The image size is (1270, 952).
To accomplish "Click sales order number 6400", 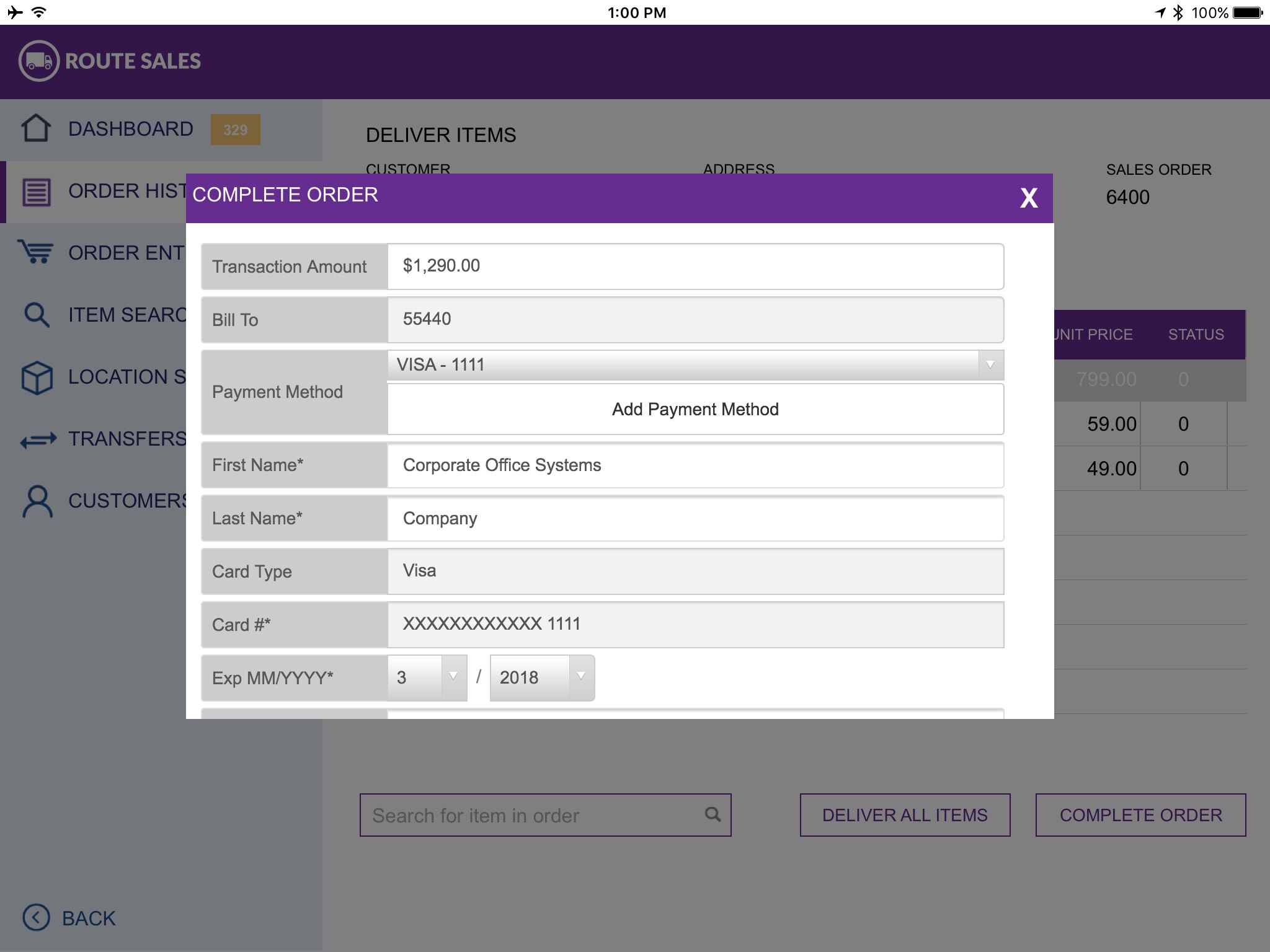I will (x=1127, y=197).
